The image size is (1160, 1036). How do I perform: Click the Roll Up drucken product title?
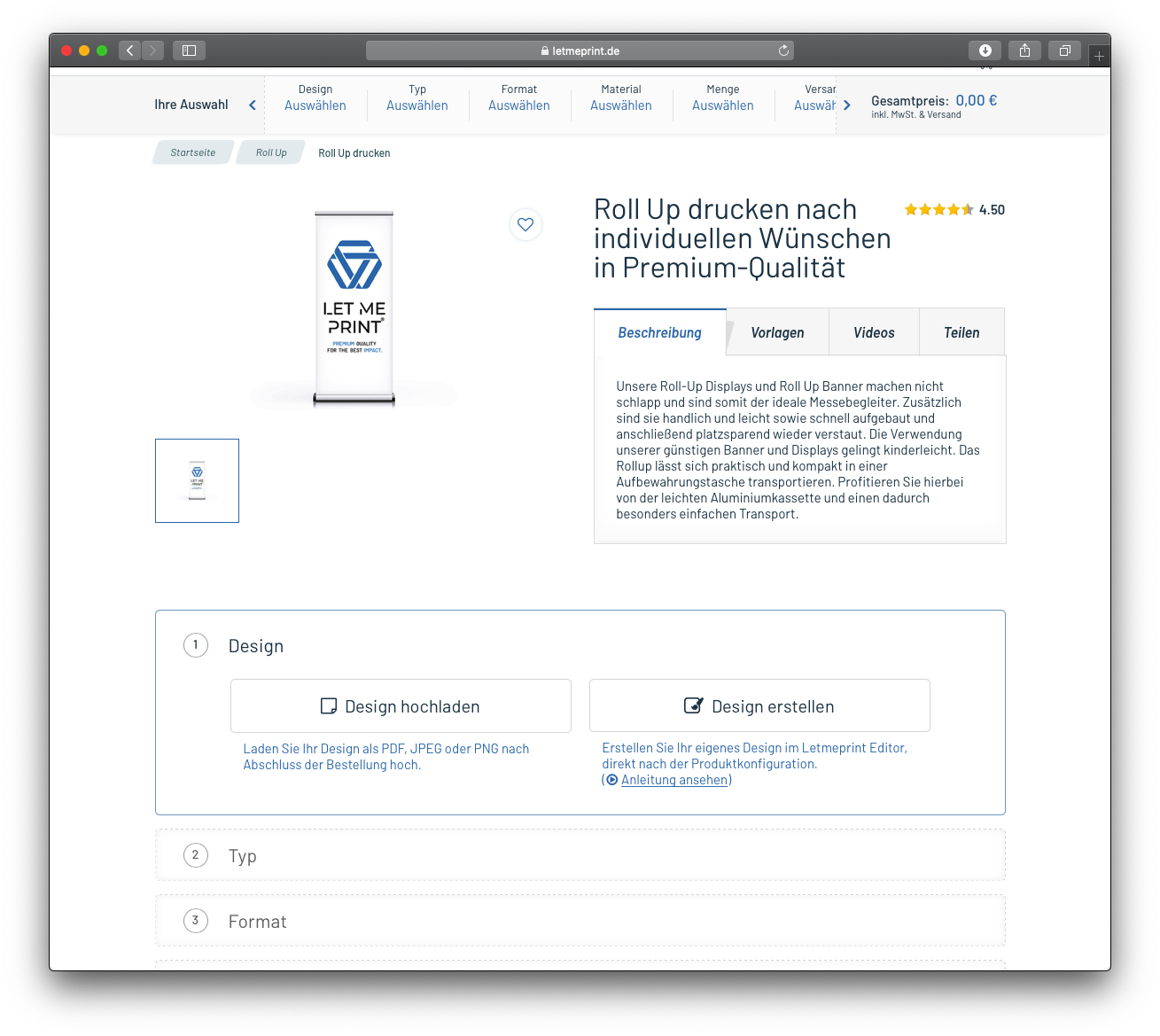coord(742,238)
